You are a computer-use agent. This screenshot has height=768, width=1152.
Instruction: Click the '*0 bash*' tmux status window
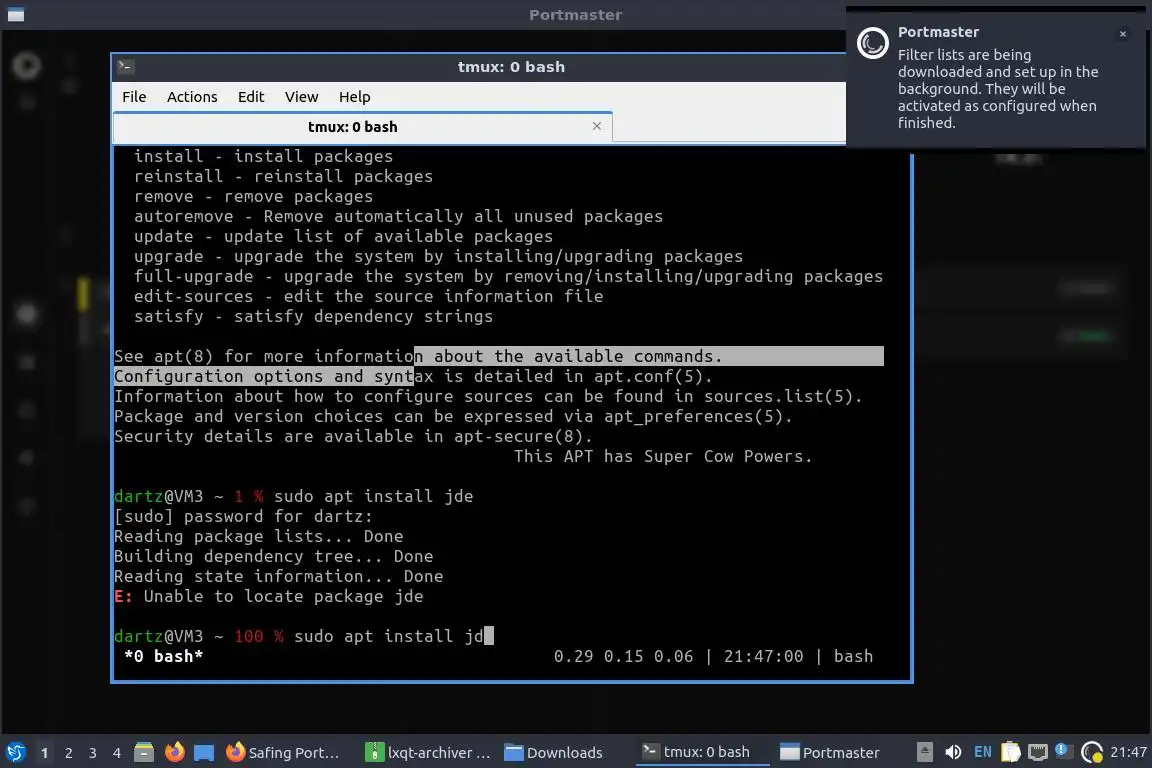point(163,656)
